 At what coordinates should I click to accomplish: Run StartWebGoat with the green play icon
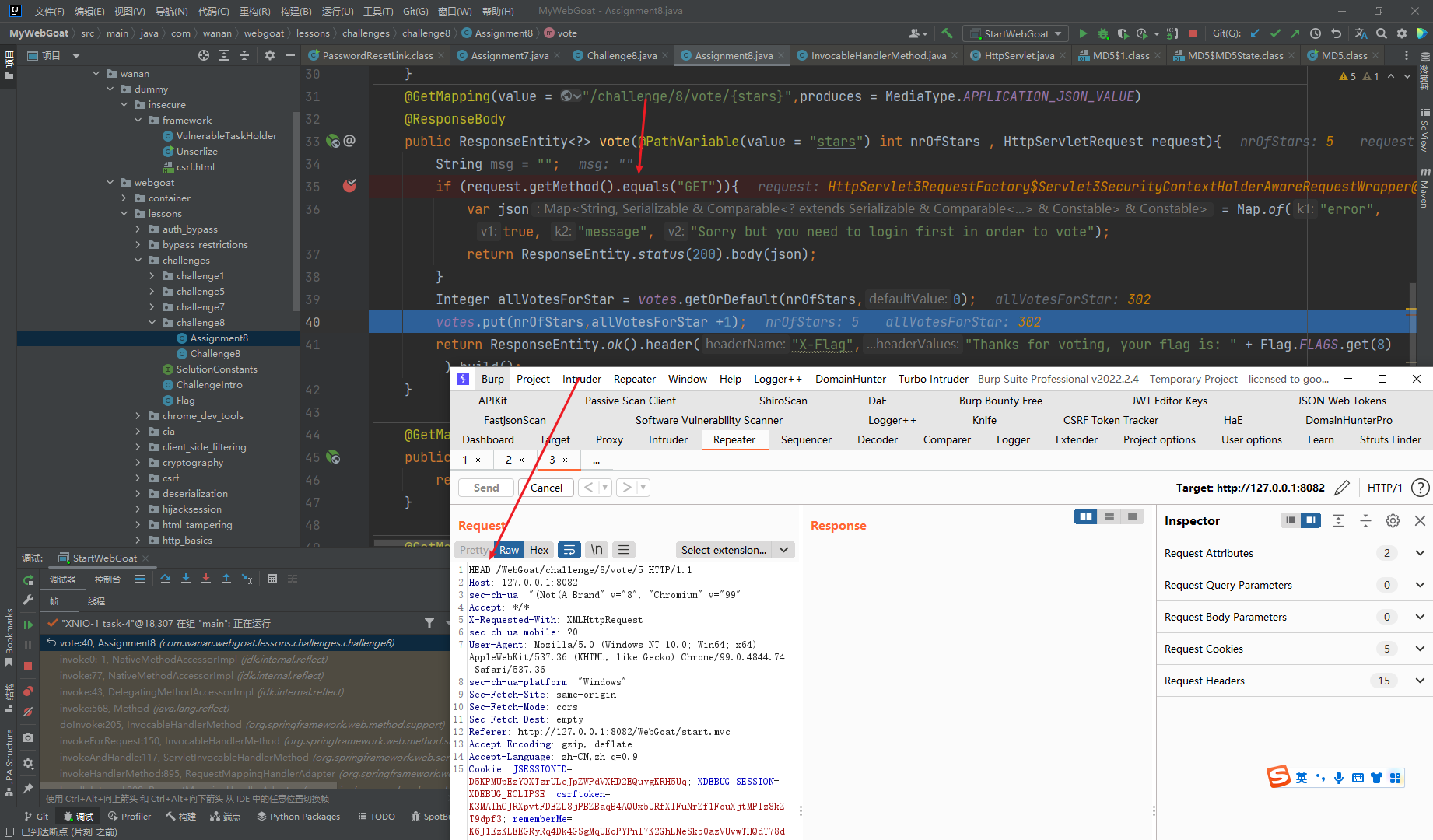[x=1083, y=33]
